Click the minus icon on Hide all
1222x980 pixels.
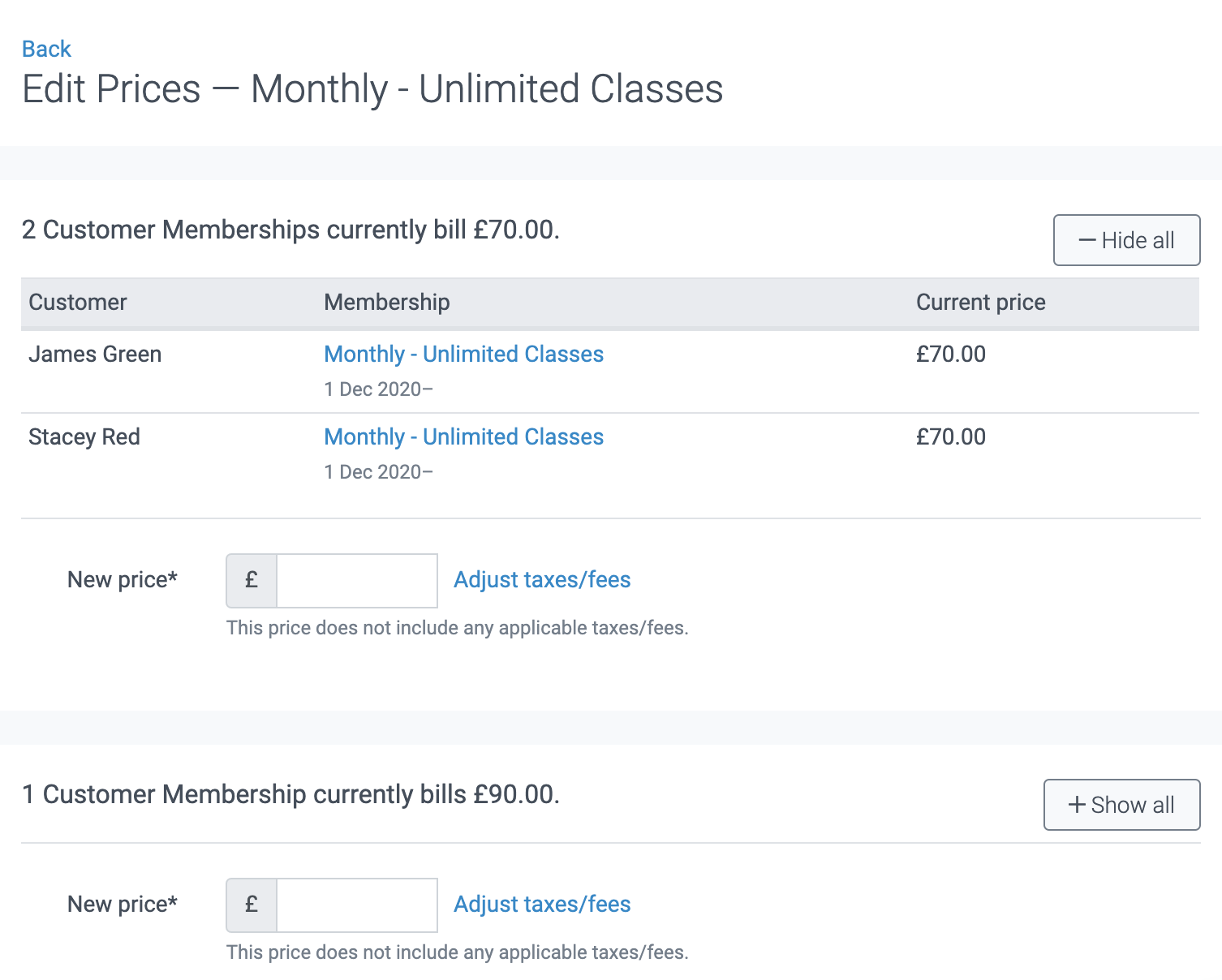(x=1086, y=239)
